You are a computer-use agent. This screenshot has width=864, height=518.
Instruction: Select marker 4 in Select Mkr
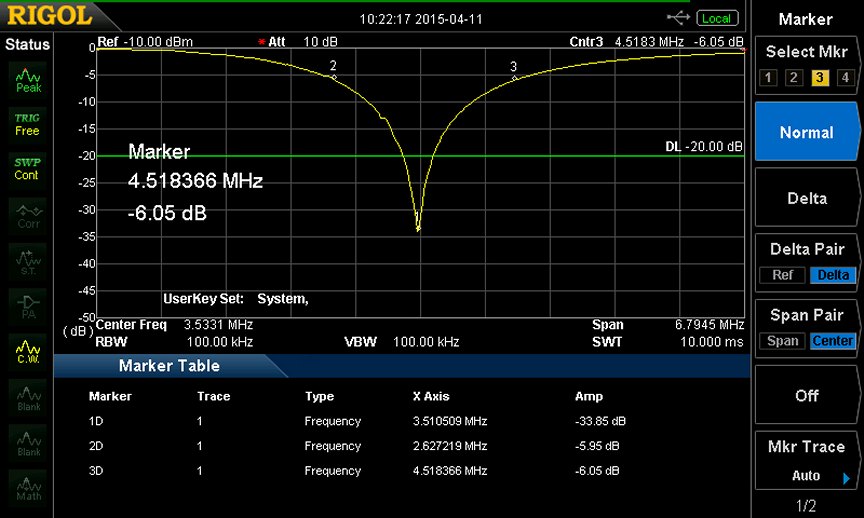click(x=844, y=78)
